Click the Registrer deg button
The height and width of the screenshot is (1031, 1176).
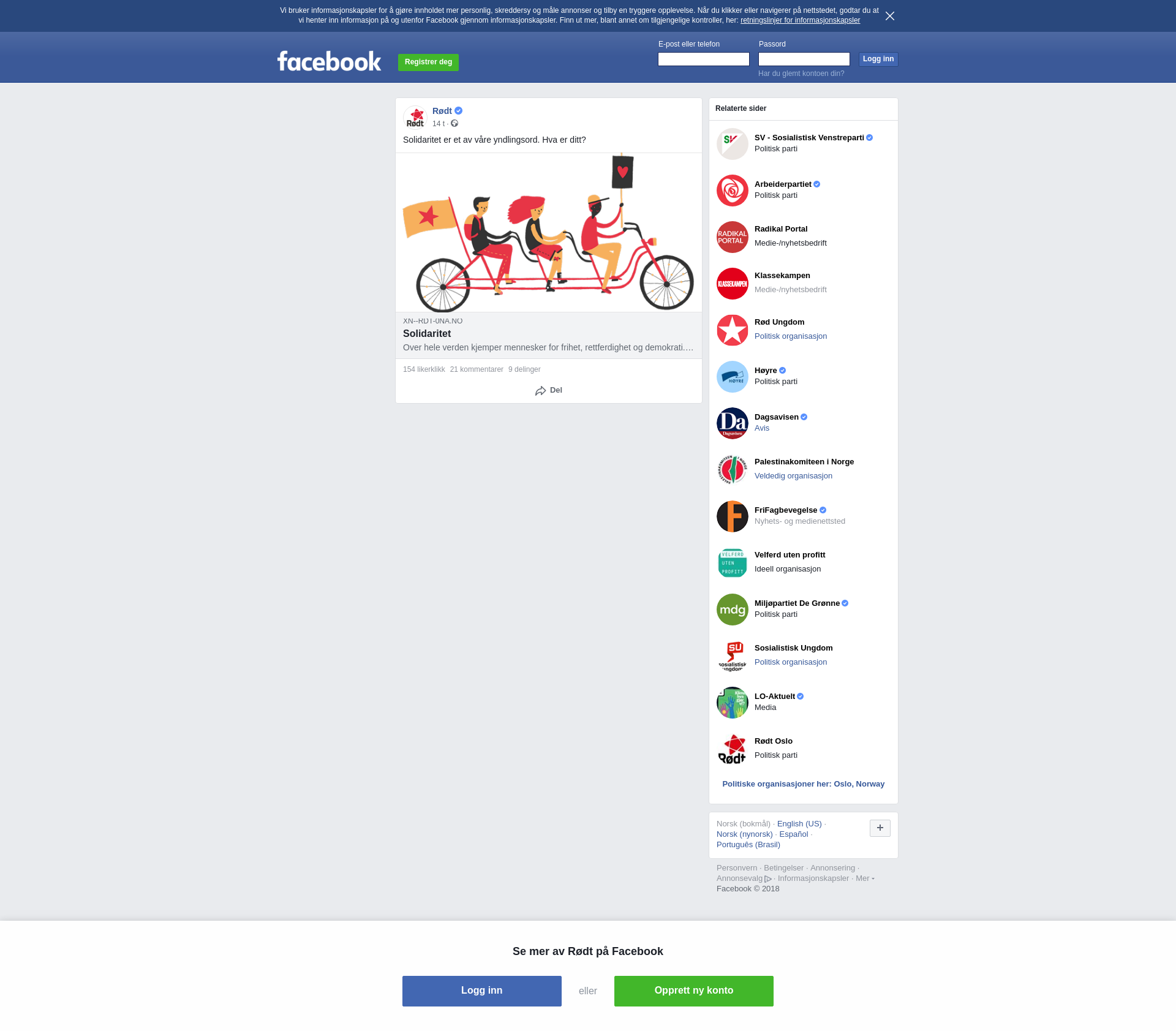(428, 62)
